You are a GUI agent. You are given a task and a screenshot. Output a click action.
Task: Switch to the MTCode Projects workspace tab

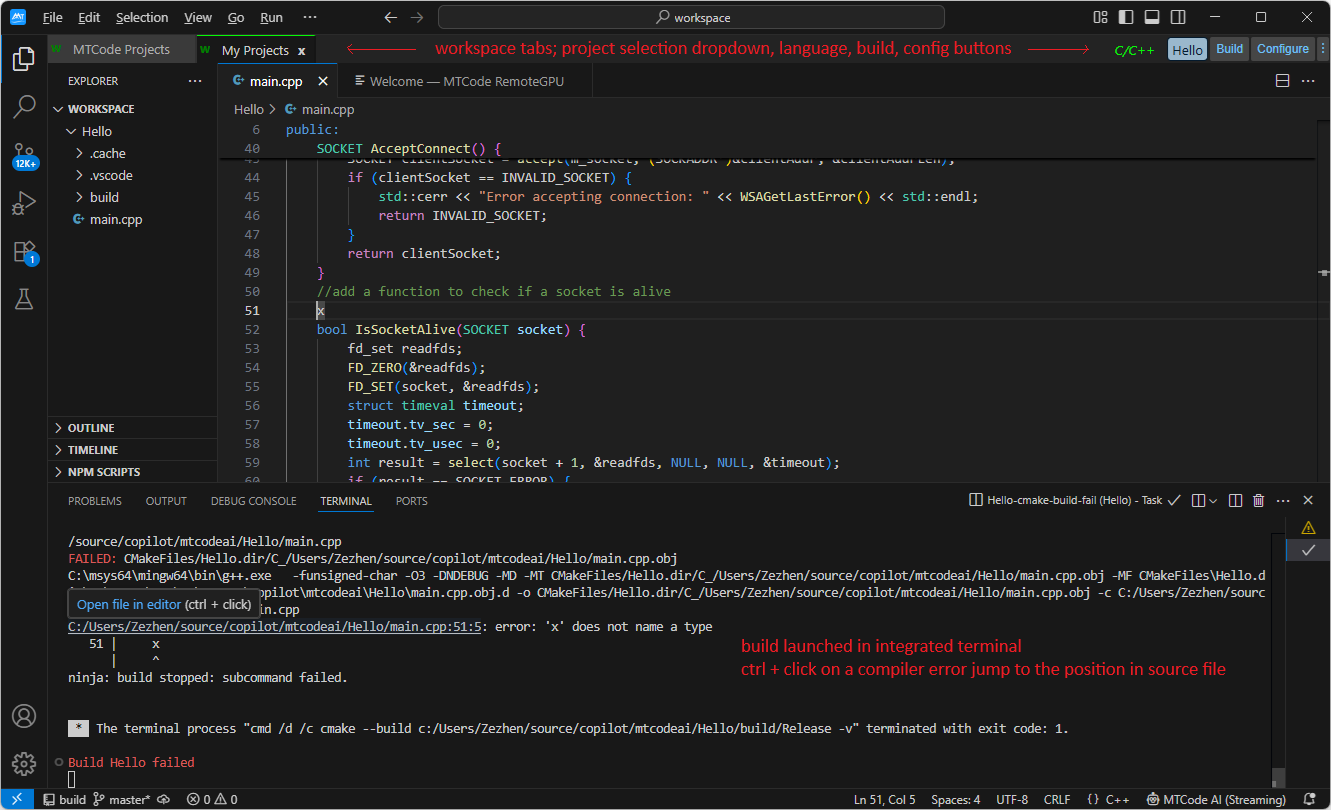pos(120,49)
